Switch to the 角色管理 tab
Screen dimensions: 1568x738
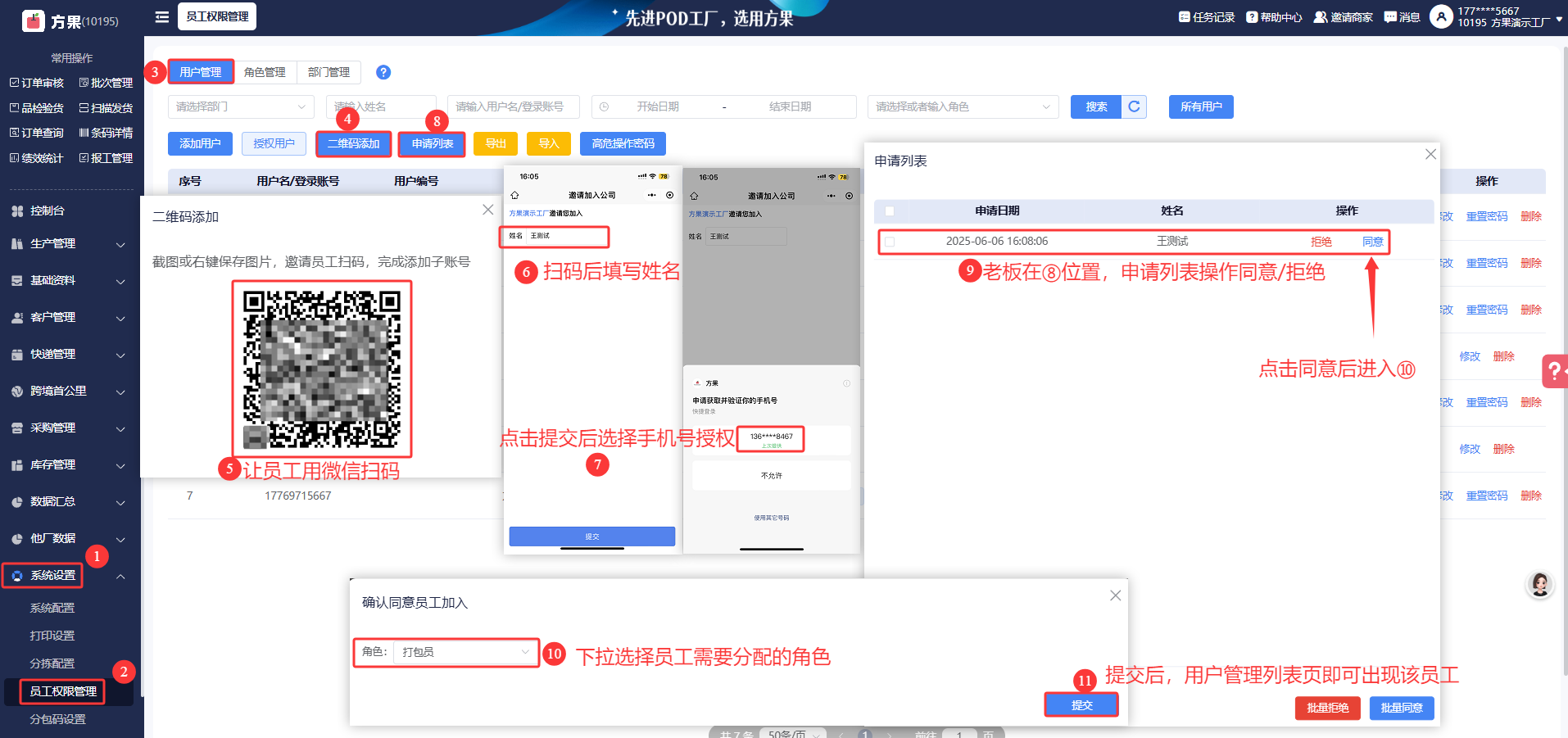click(x=265, y=72)
